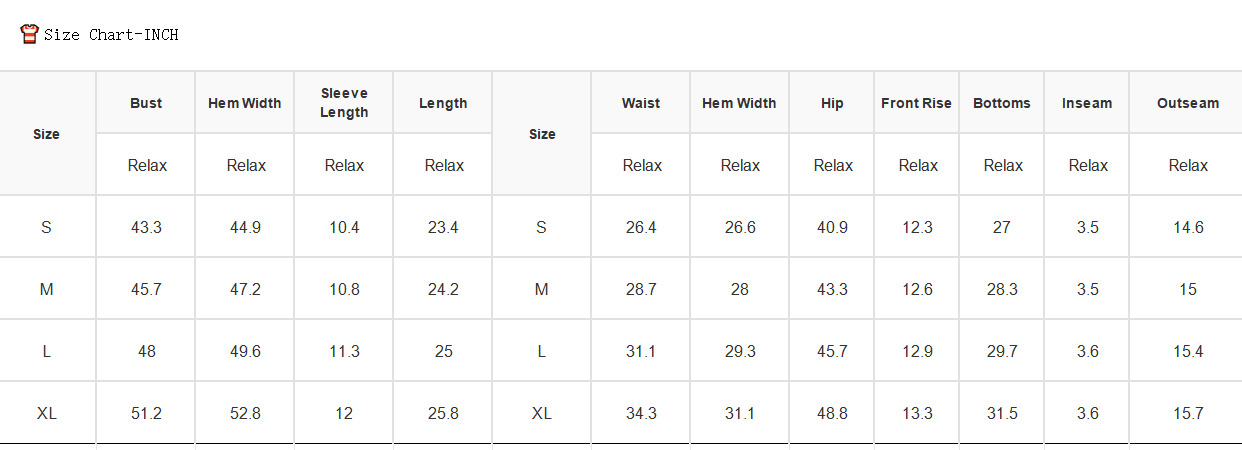Select the Front Rise column header
This screenshot has width=1242, height=450.
[916, 103]
